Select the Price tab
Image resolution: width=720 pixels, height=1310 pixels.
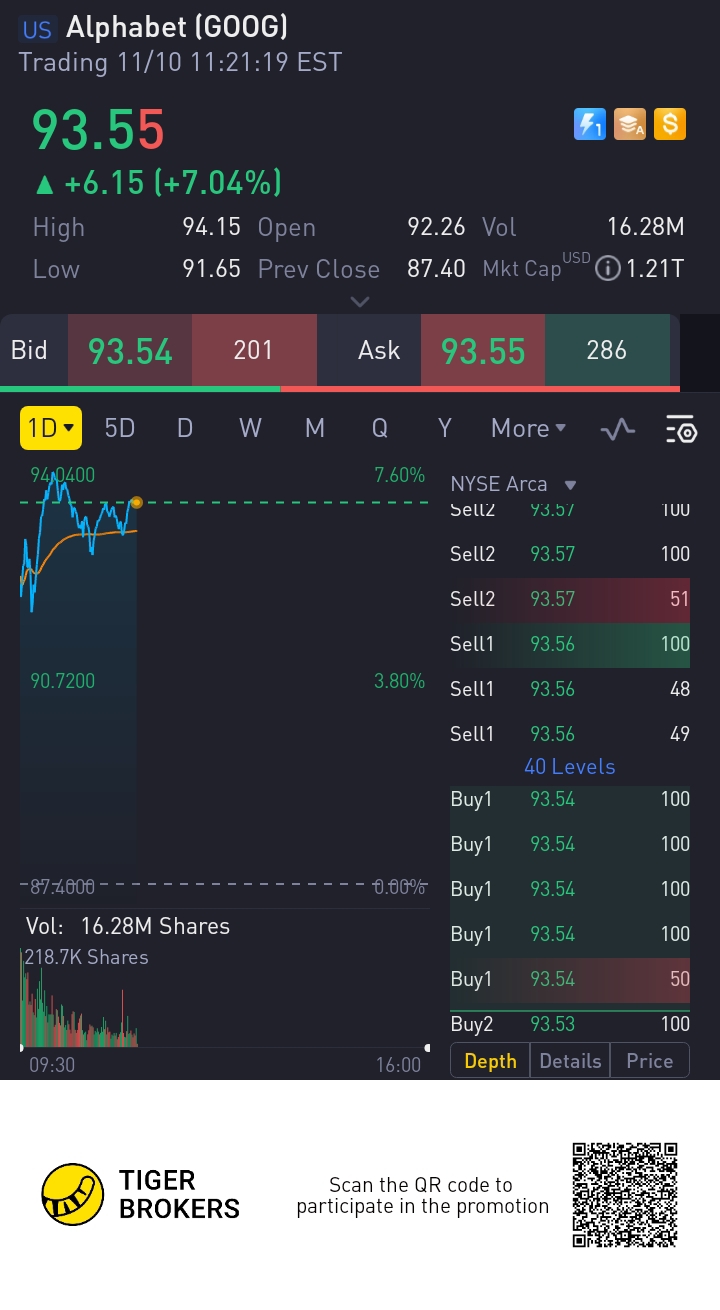point(649,1061)
